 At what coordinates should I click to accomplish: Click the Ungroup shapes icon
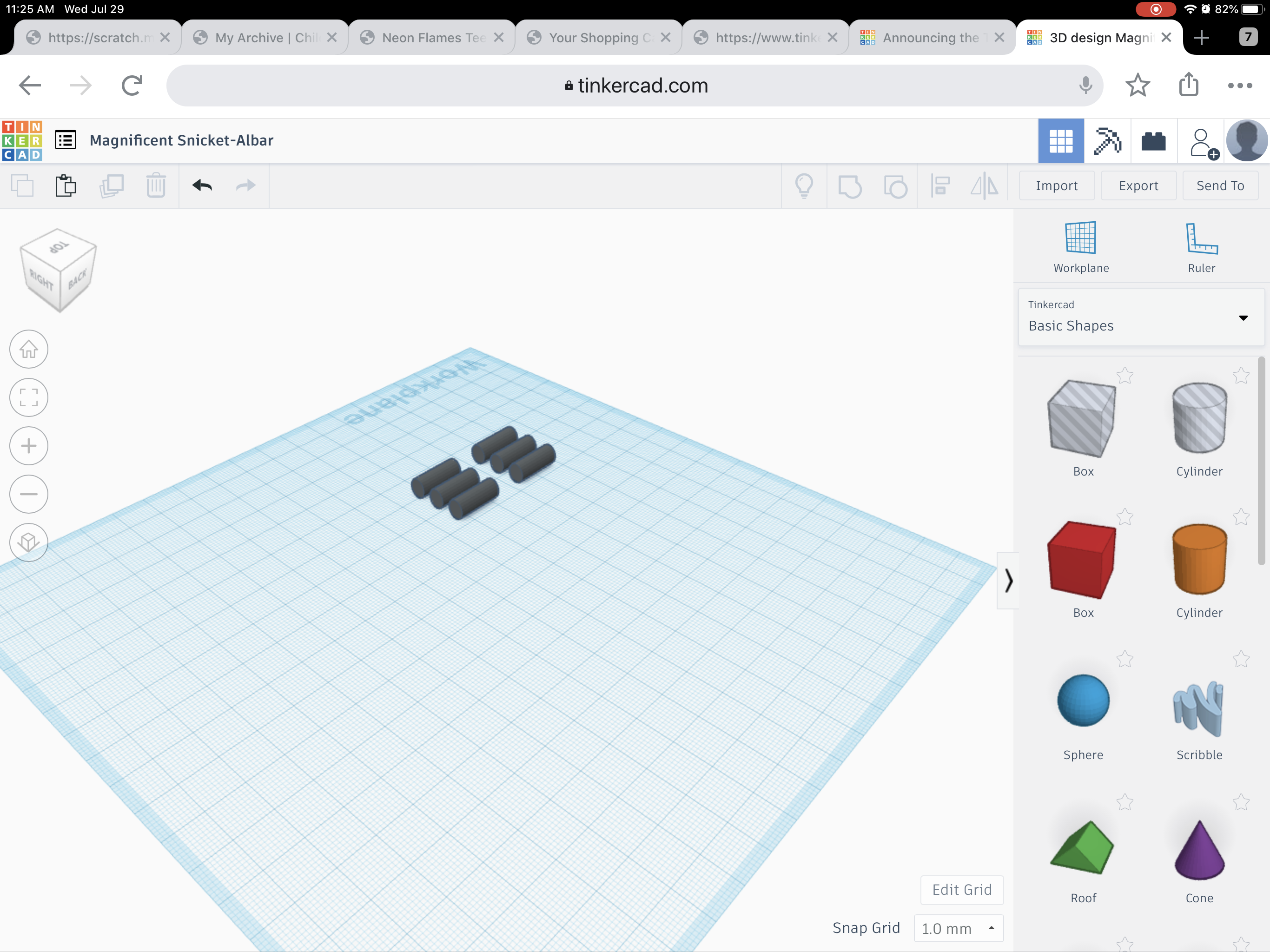(x=895, y=186)
